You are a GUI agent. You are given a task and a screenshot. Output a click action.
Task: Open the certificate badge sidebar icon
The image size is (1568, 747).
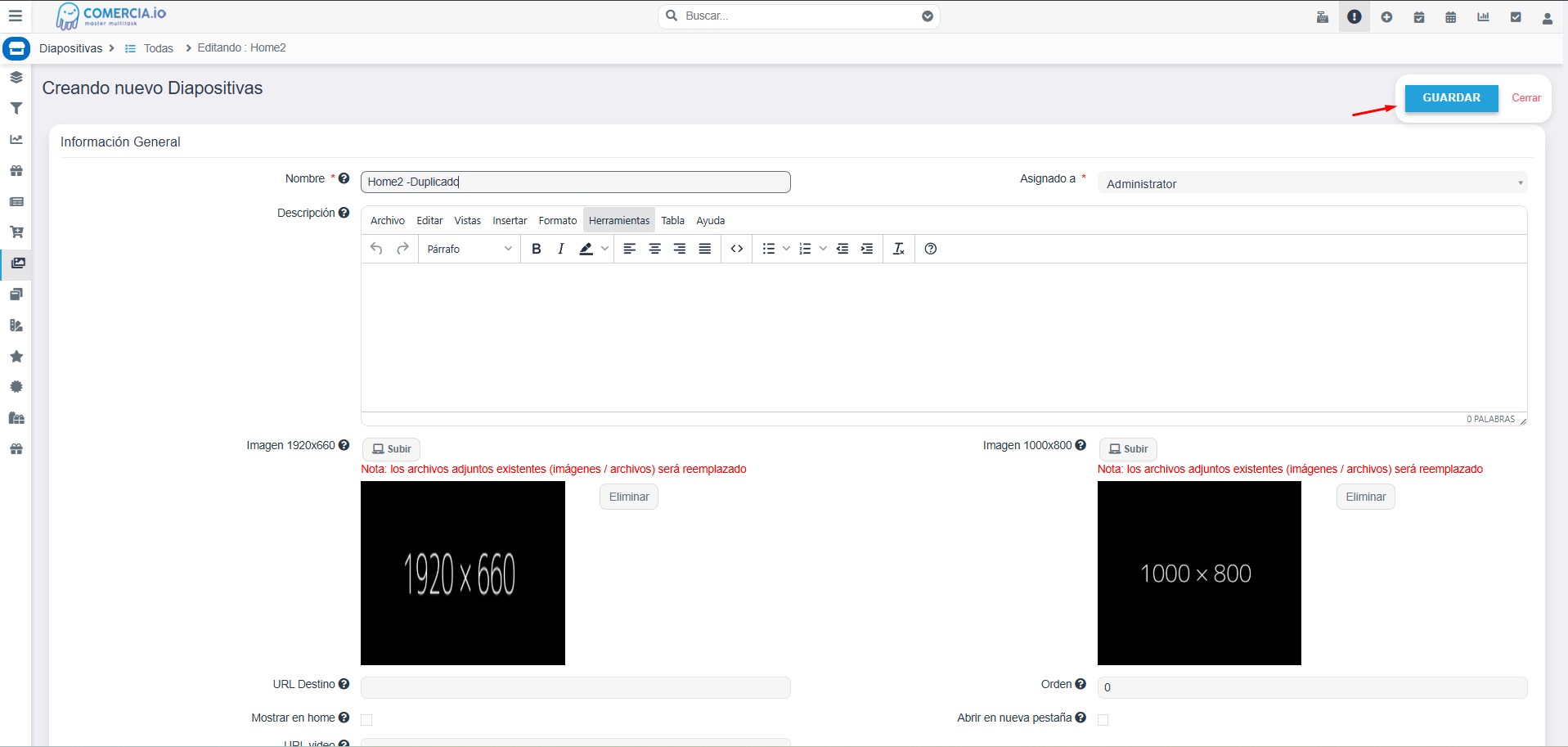tap(16, 387)
